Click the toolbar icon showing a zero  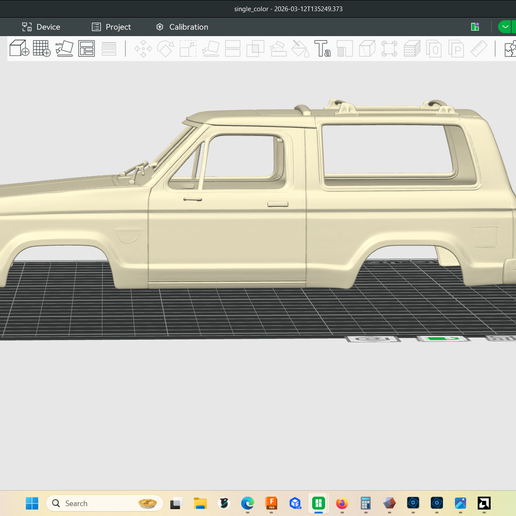coord(434,49)
